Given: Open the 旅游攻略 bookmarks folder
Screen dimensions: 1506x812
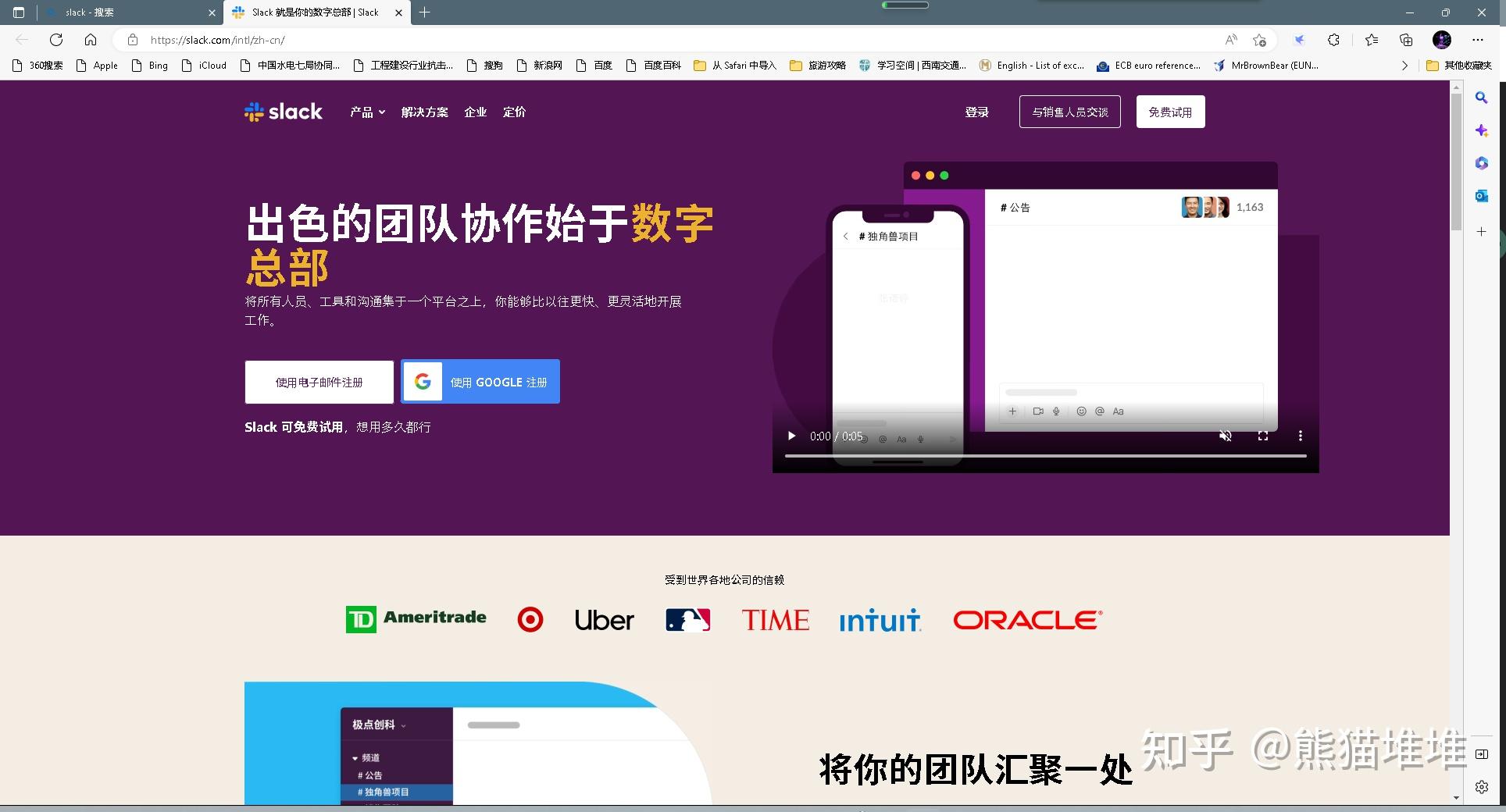Looking at the screenshot, I should tap(818, 66).
